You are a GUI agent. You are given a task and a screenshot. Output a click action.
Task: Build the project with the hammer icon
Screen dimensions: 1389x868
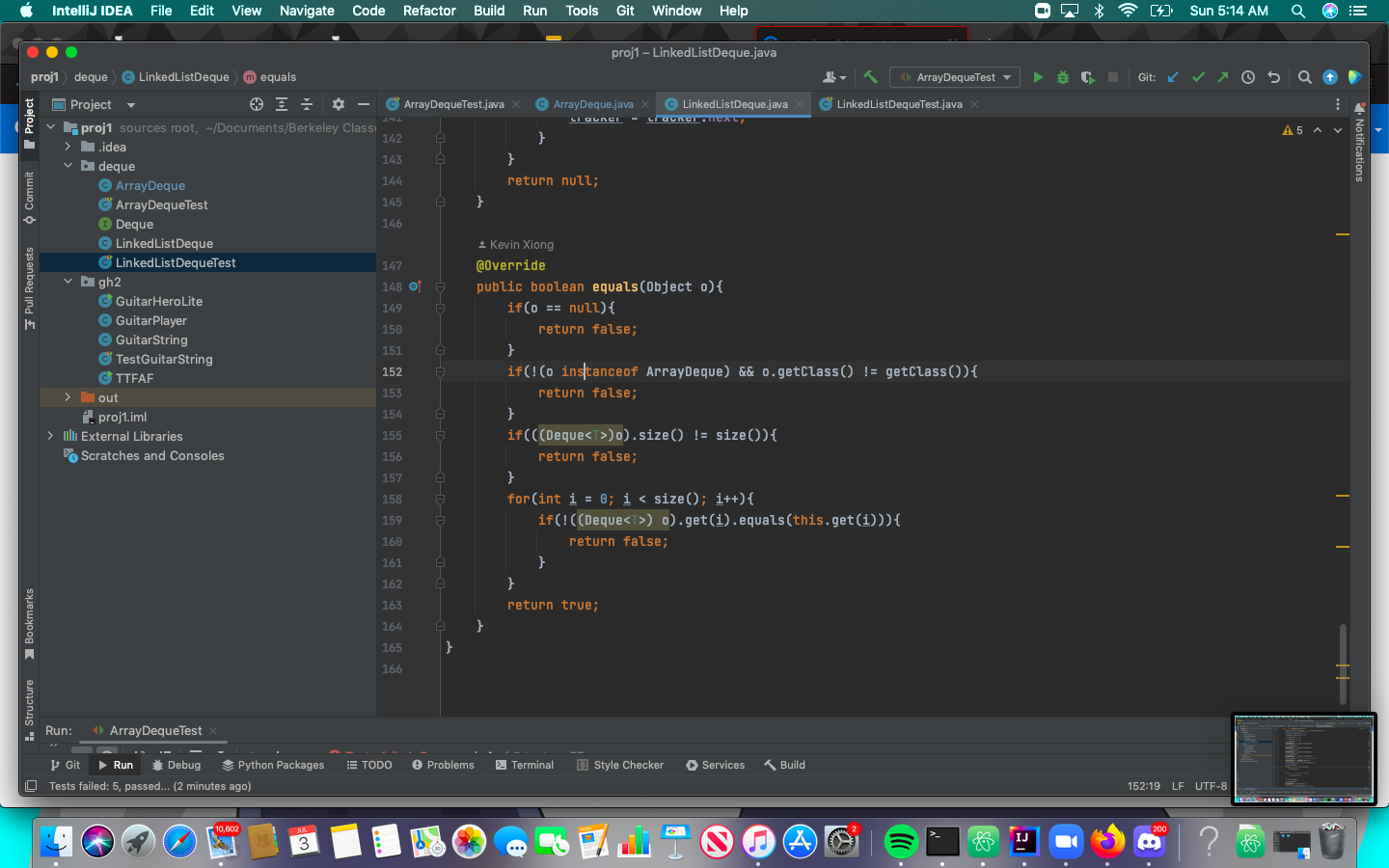(x=870, y=77)
